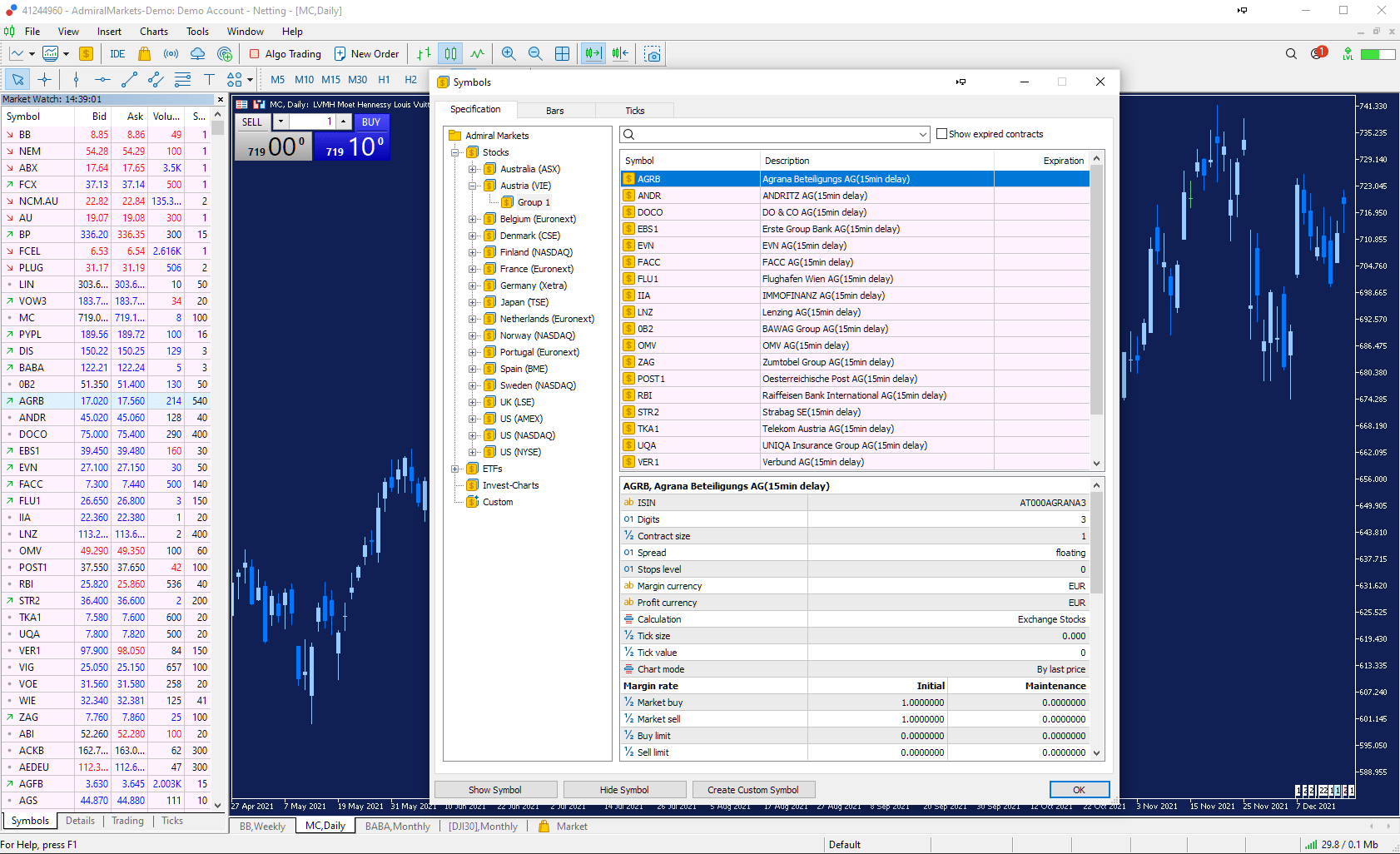Collapse Austria (VIE) tree node
1400x854 pixels.
[472, 186]
